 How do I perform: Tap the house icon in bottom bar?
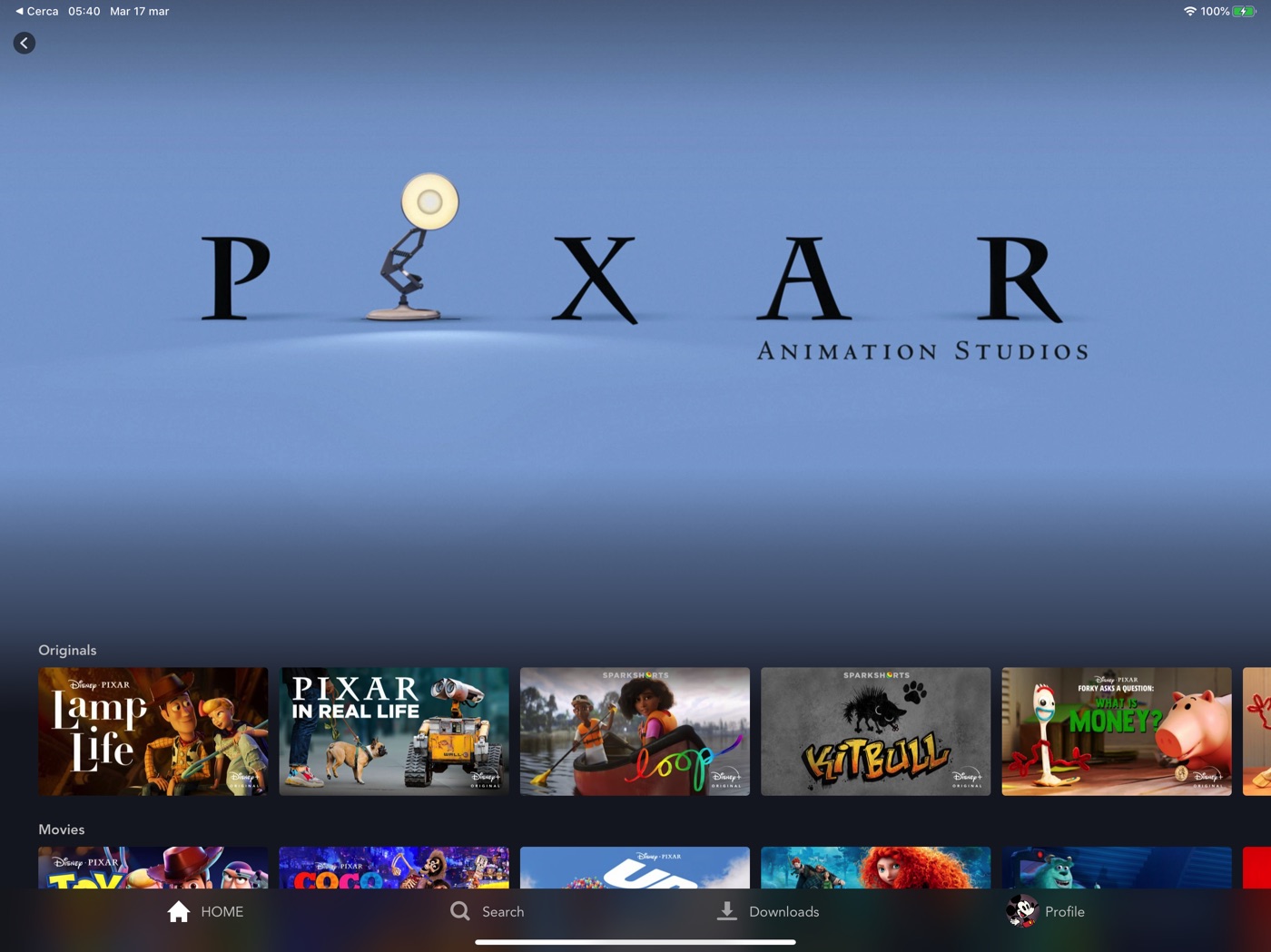[179, 911]
